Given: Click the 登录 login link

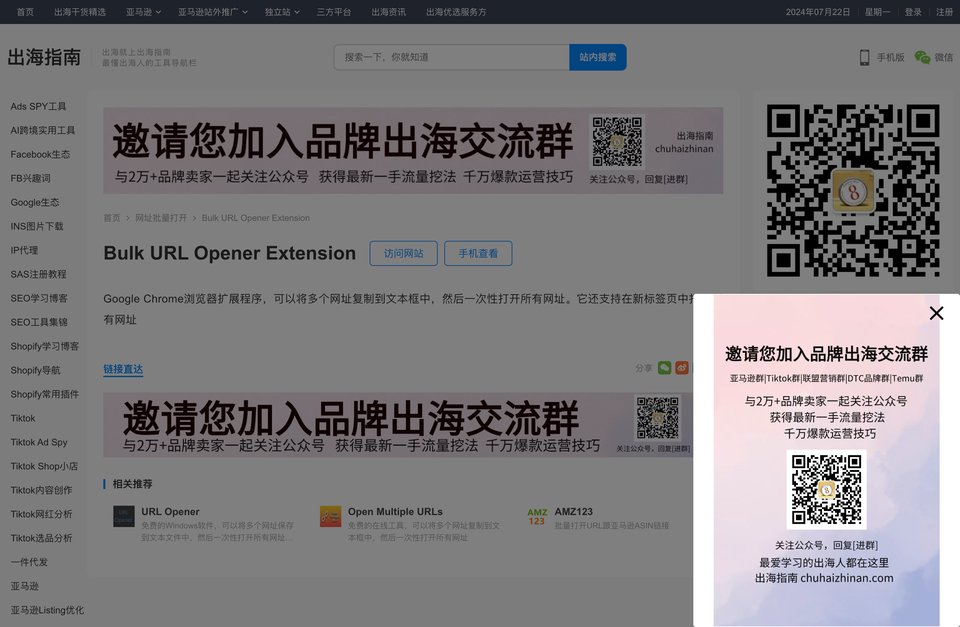Looking at the screenshot, I should pyautogui.click(x=913, y=12).
